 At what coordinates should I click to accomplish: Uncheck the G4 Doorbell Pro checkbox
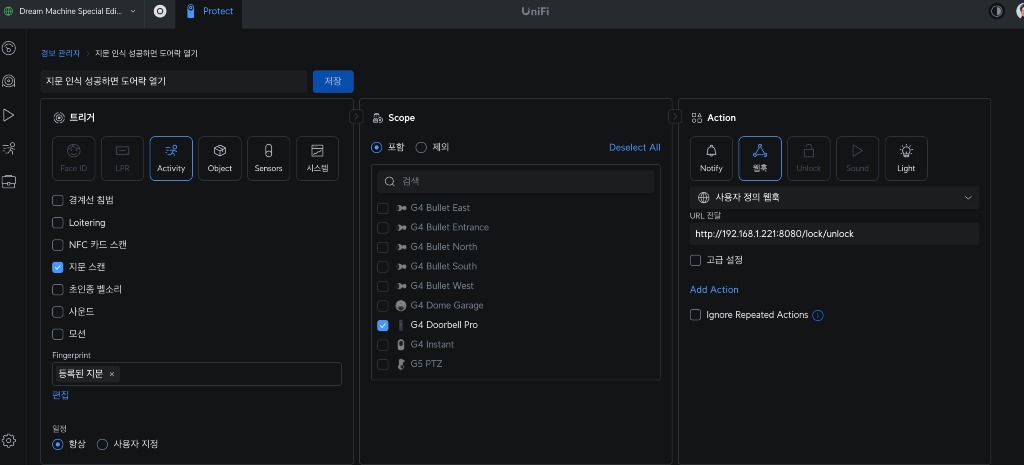coord(383,325)
